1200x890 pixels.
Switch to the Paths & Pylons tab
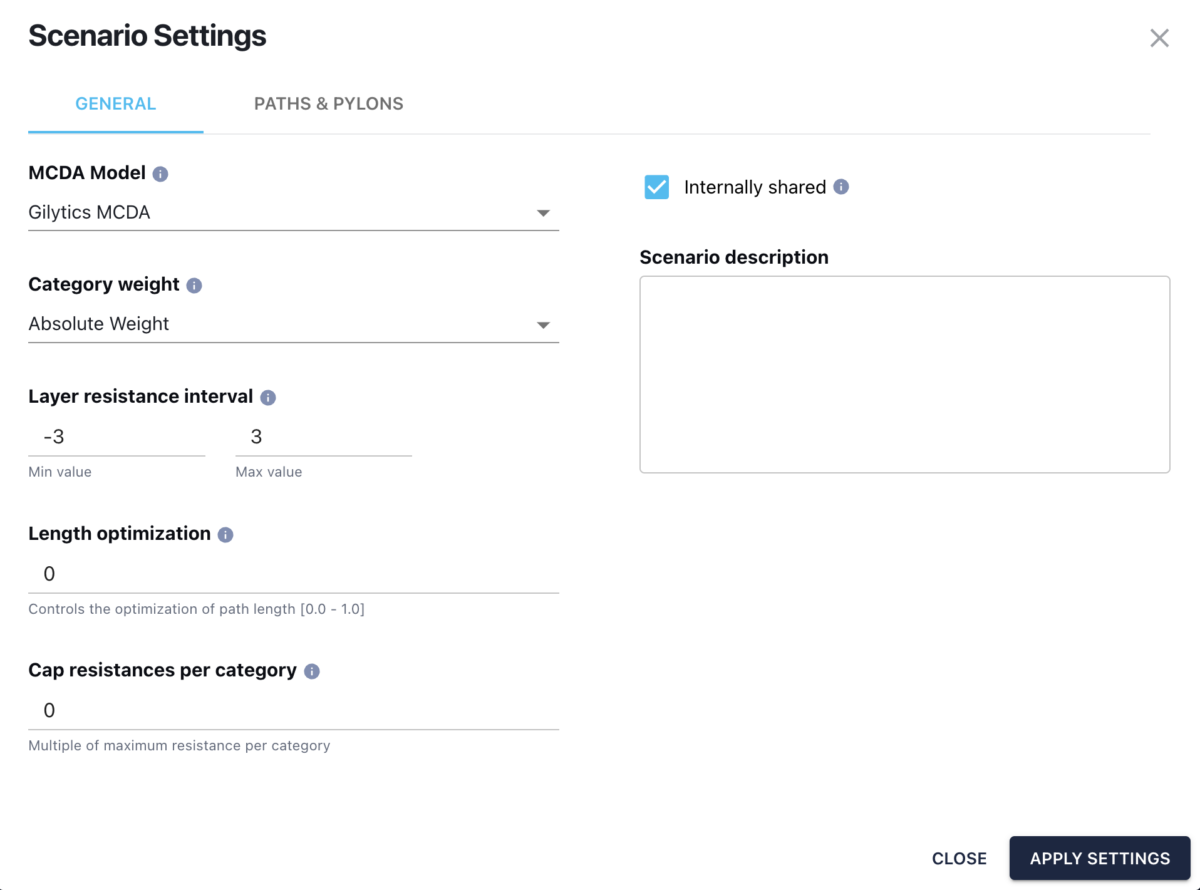tap(328, 104)
